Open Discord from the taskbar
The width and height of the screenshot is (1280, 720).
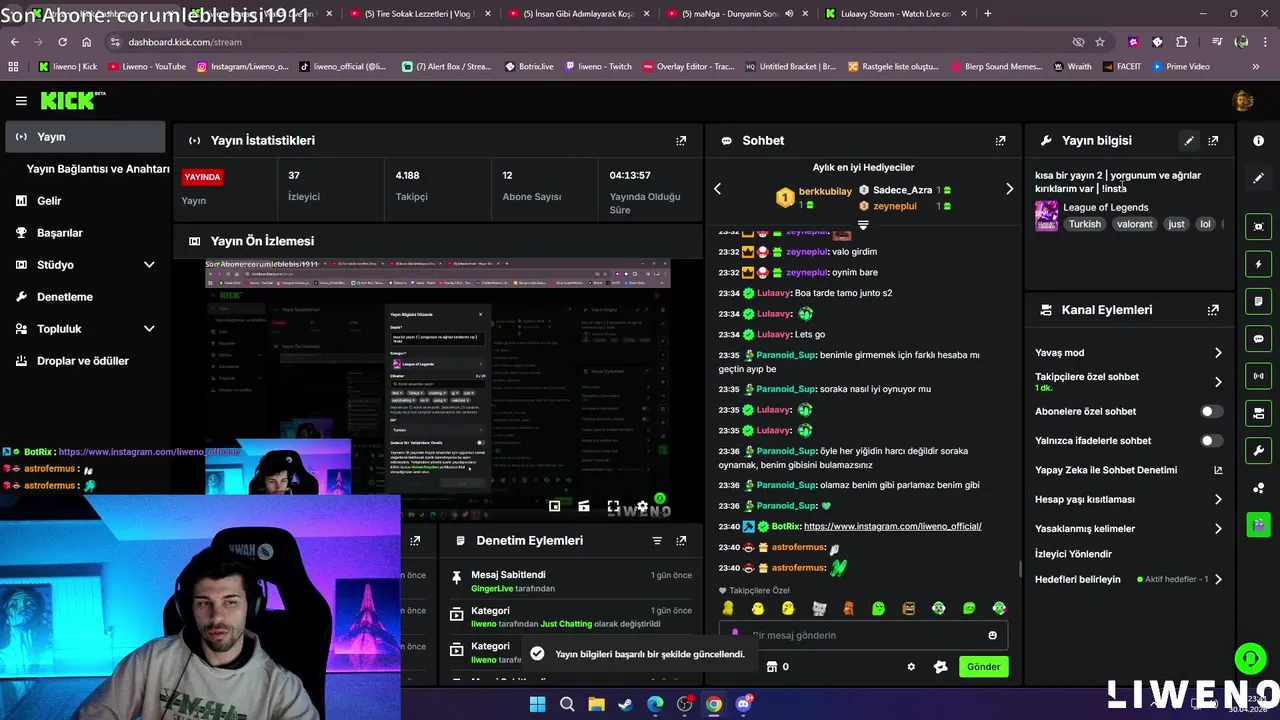click(x=743, y=704)
